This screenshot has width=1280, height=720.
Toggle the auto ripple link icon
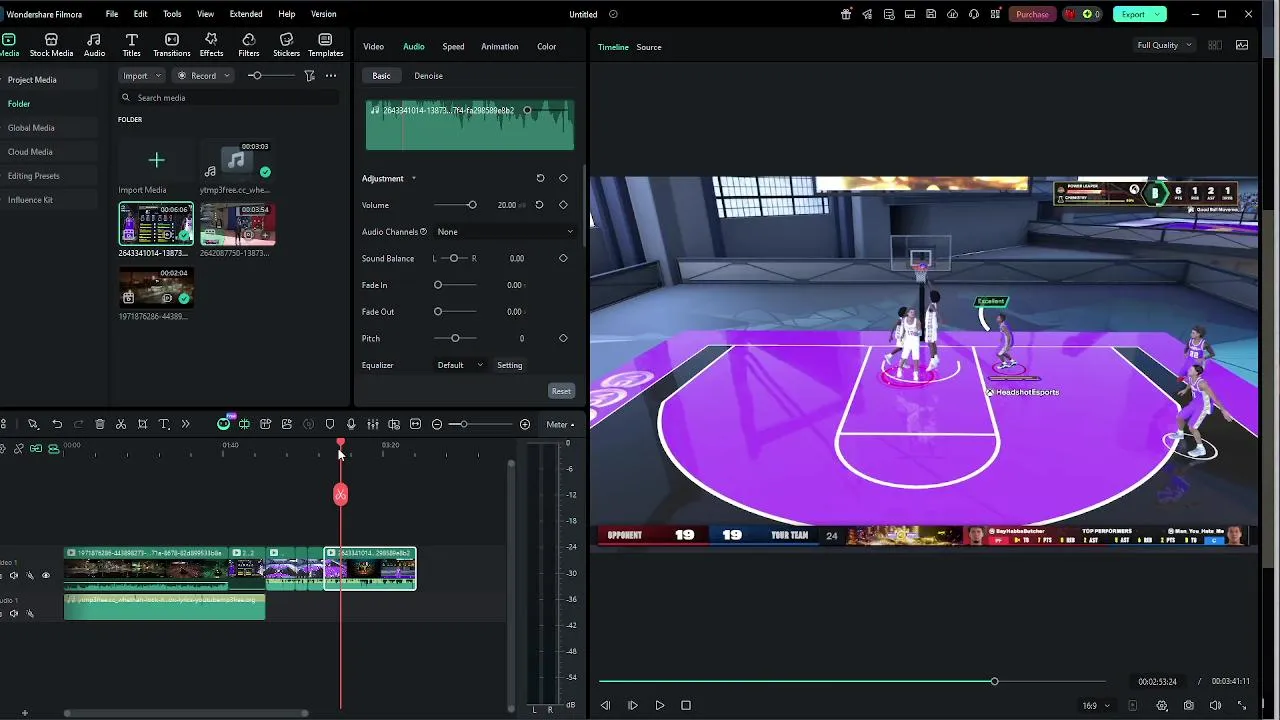[x=36, y=449]
